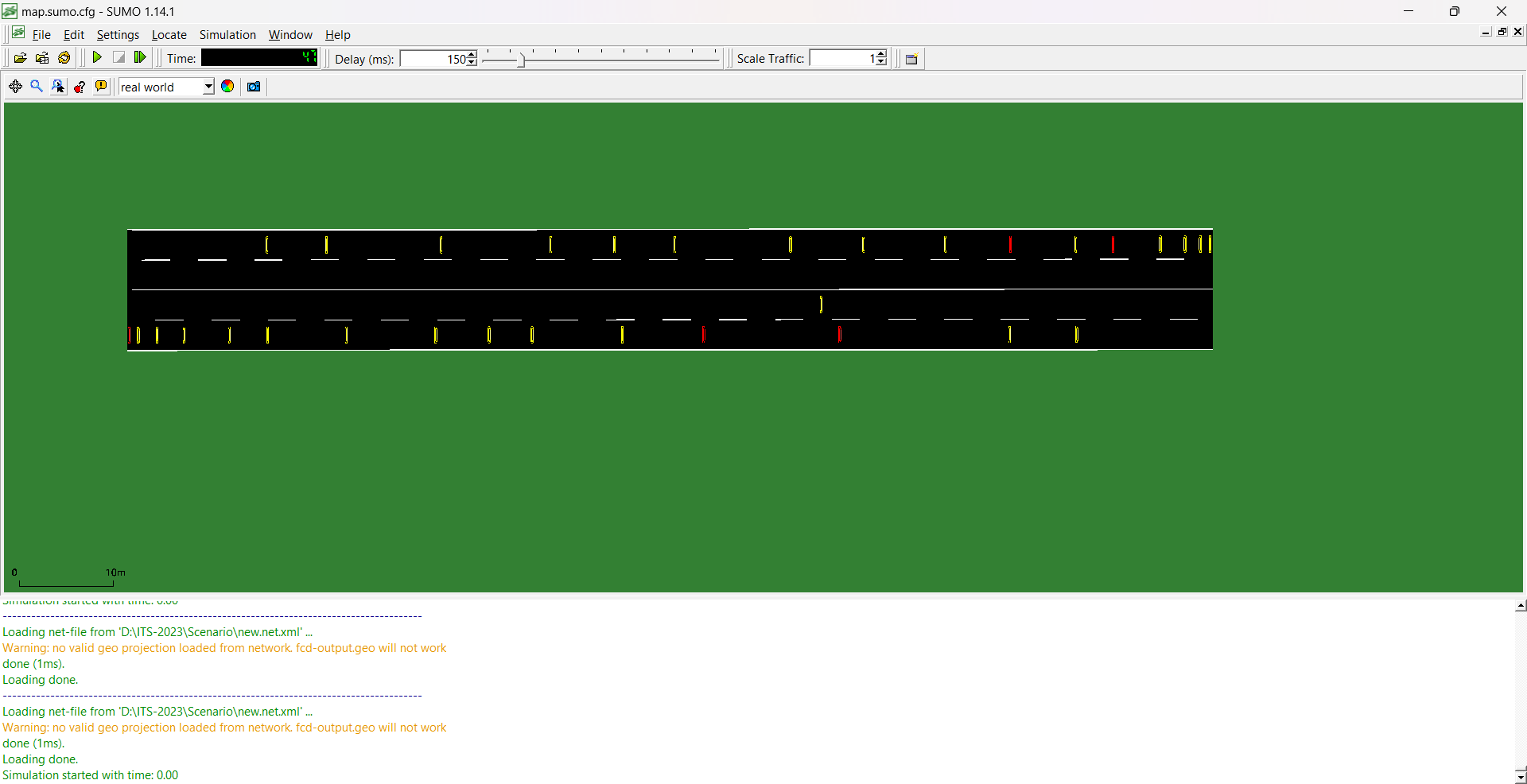Perform a single simulation step
This screenshot has height=784, width=1527.
[x=140, y=58]
